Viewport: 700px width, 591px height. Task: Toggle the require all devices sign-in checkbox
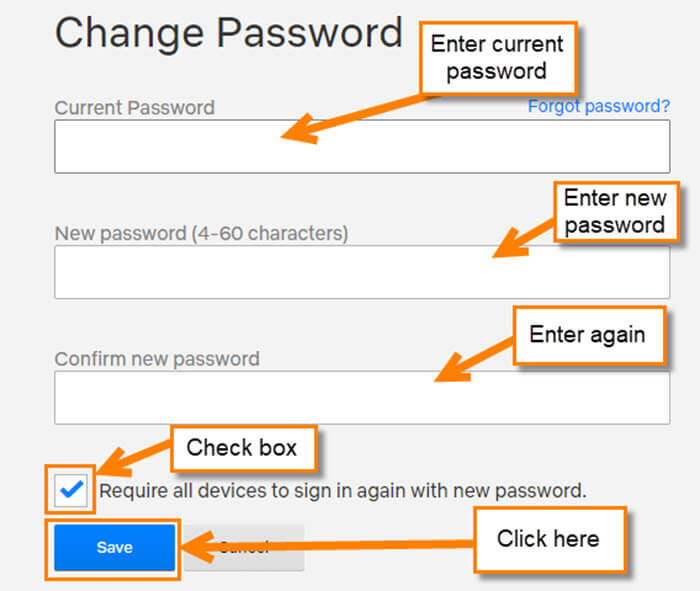71,490
